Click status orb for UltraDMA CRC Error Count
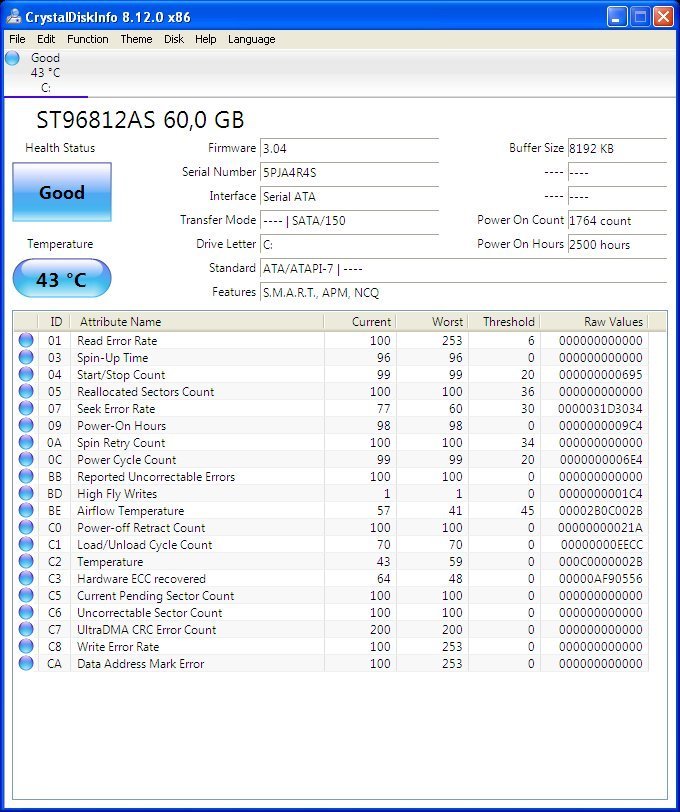The image size is (680, 812). tap(26, 629)
